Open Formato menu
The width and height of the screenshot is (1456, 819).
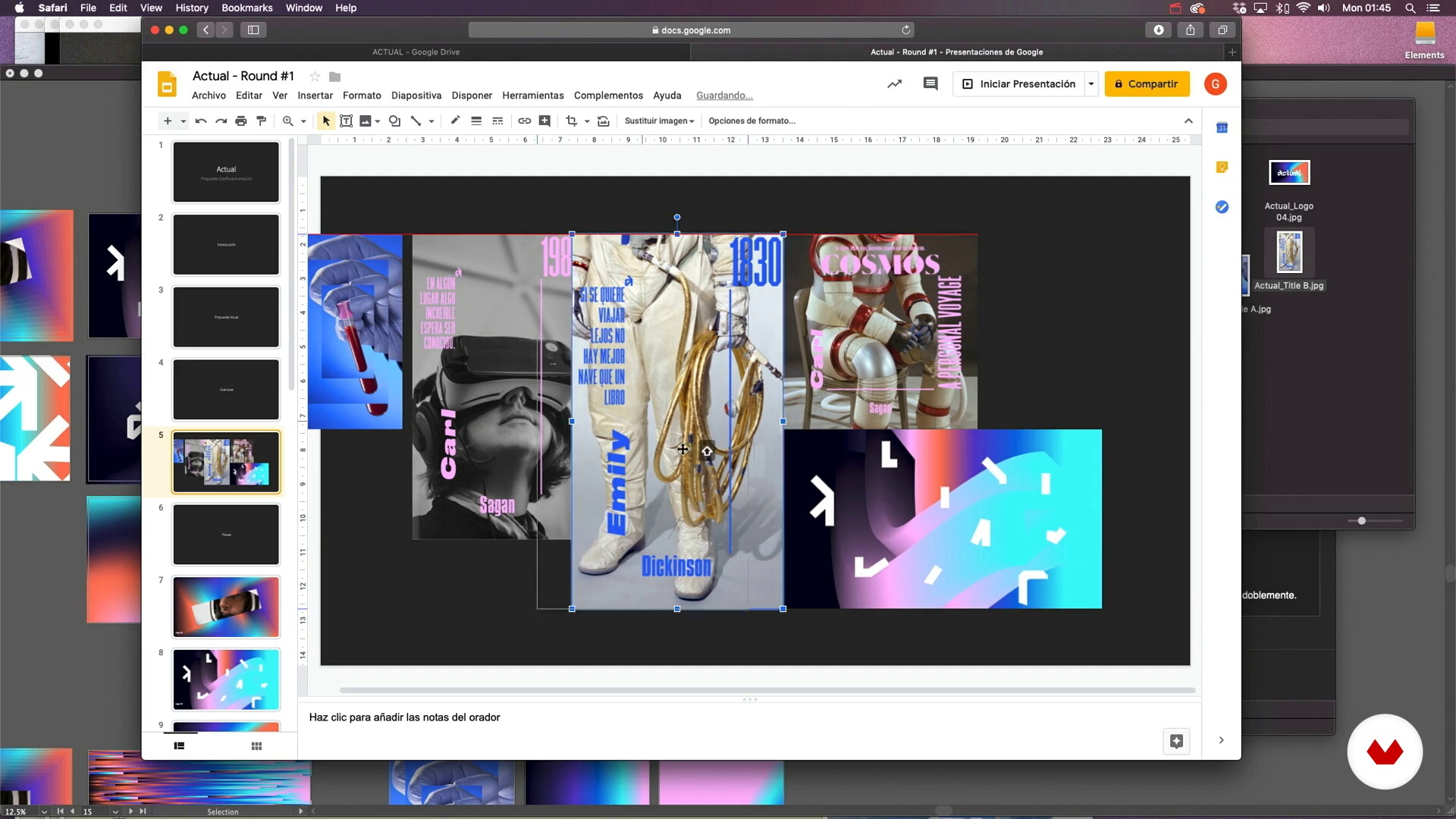[x=362, y=96]
